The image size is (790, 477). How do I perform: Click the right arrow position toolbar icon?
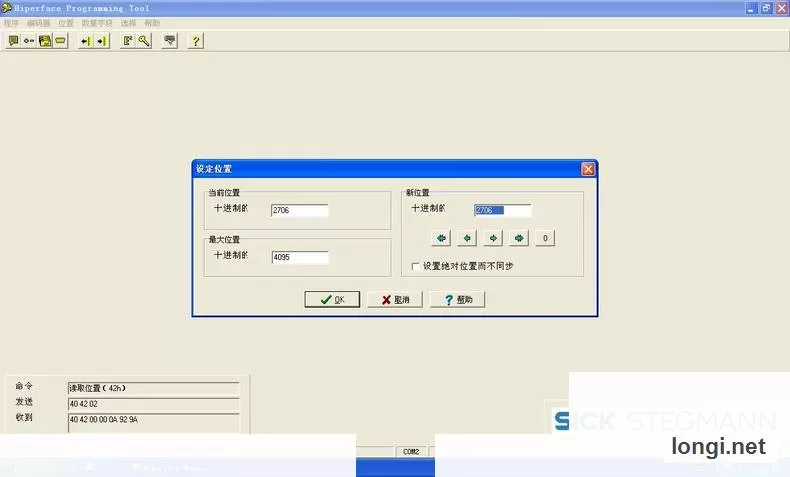[102, 41]
